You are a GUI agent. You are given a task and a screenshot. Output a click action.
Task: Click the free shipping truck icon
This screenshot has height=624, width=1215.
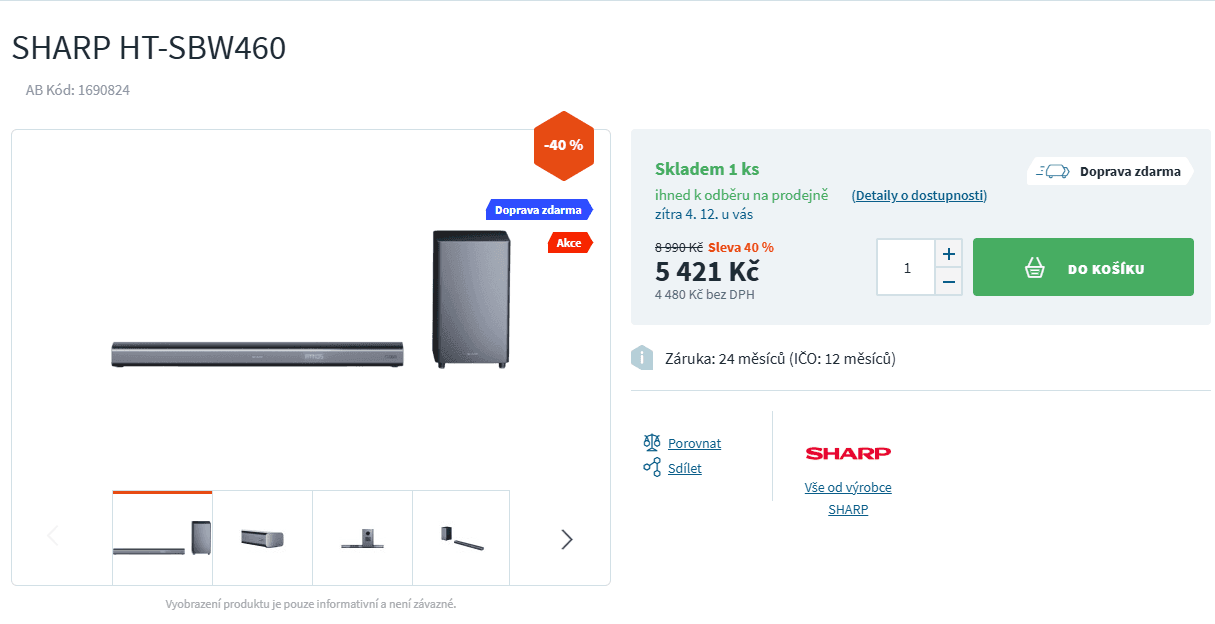[x=1053, y=171]
